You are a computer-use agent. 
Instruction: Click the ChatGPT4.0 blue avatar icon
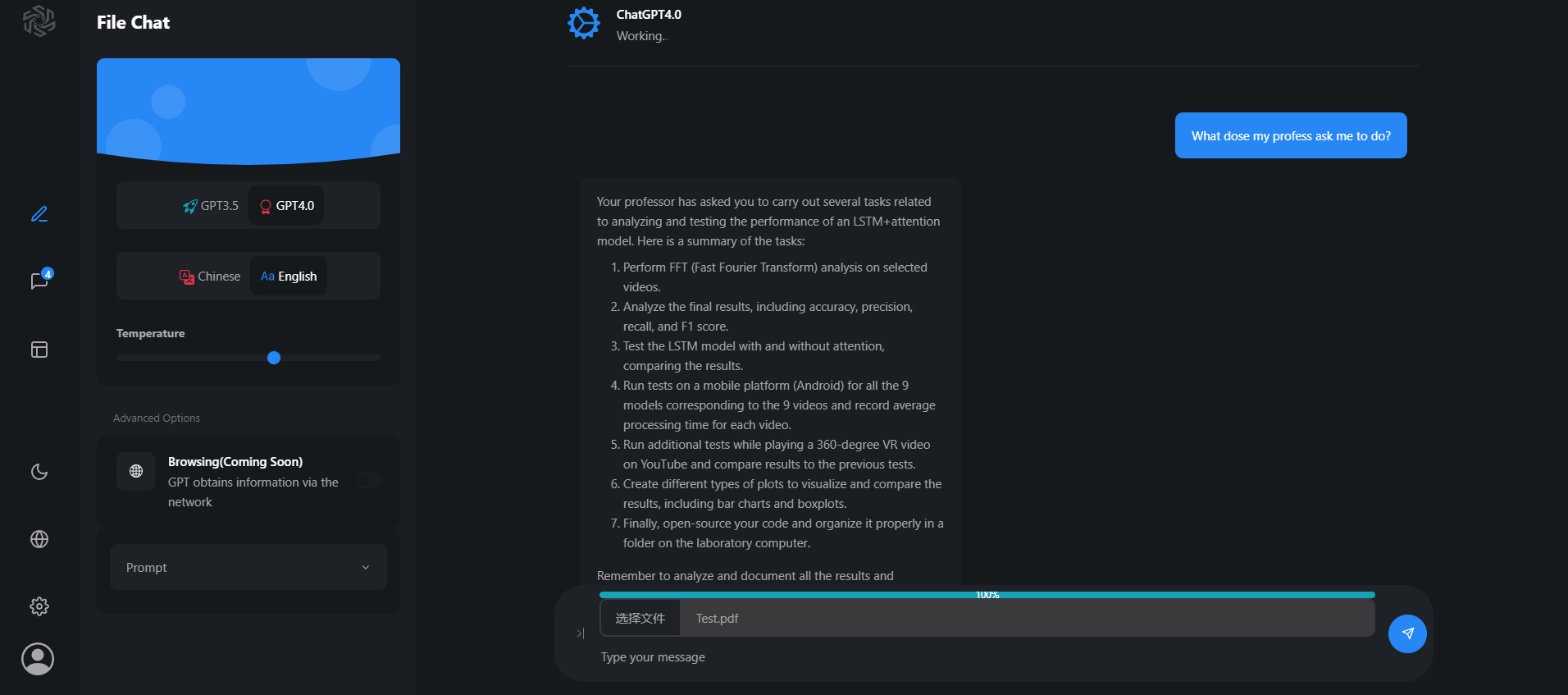tap(584, 23)
